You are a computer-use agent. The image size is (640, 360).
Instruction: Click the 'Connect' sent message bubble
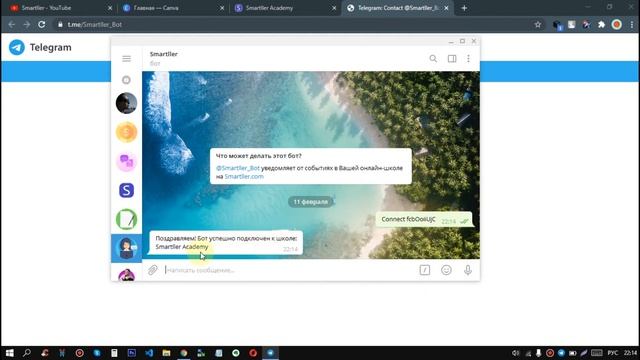pos(424,220)
